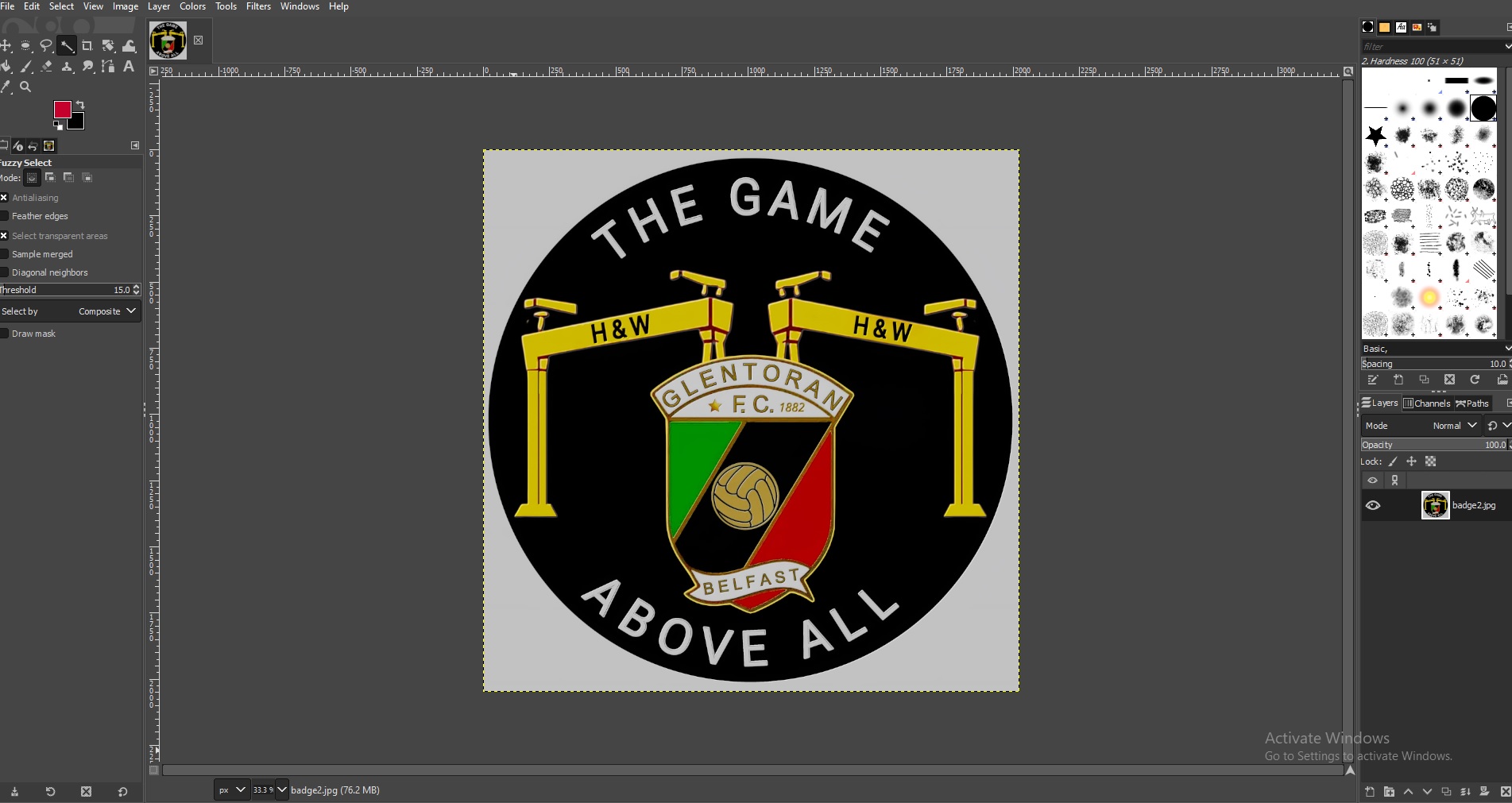The width and height of the screenshot is (1512, 803).
Task: Adjust the layer Opacity slider
Action: (1437, 445)
